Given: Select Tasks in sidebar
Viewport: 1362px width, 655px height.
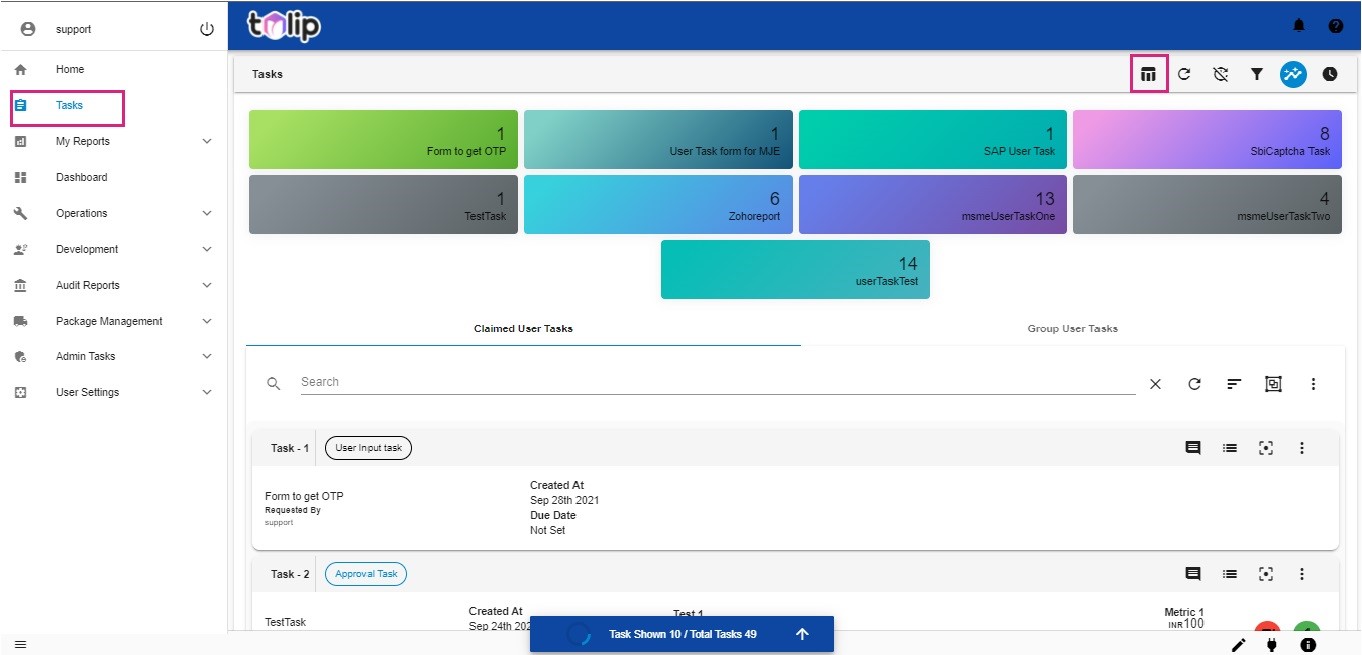Looking at the screenshot, I should pyautogui.click(x=67, y=107).
